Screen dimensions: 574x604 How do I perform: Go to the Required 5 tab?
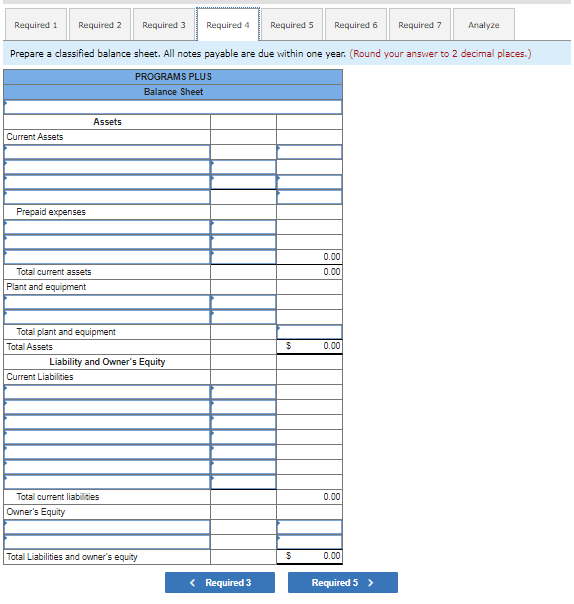coord(292,25)
